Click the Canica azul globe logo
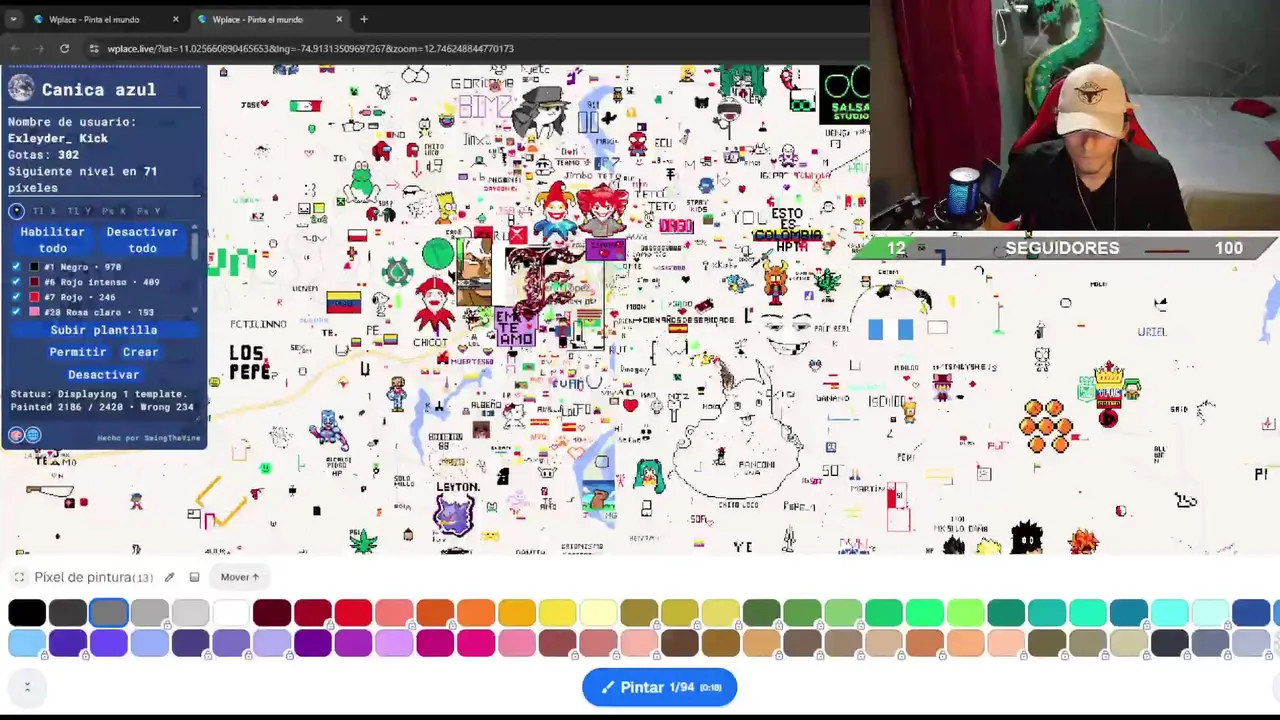Screen dimensions: 1280x720 21,89
